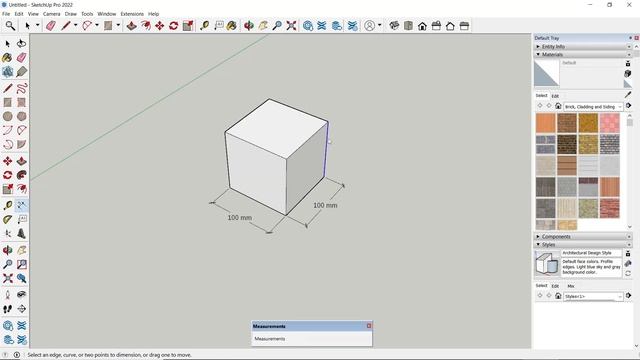Activate Paint Bucket in top toolbar
This screenshot has height=360, width=640.
point(231,26)
